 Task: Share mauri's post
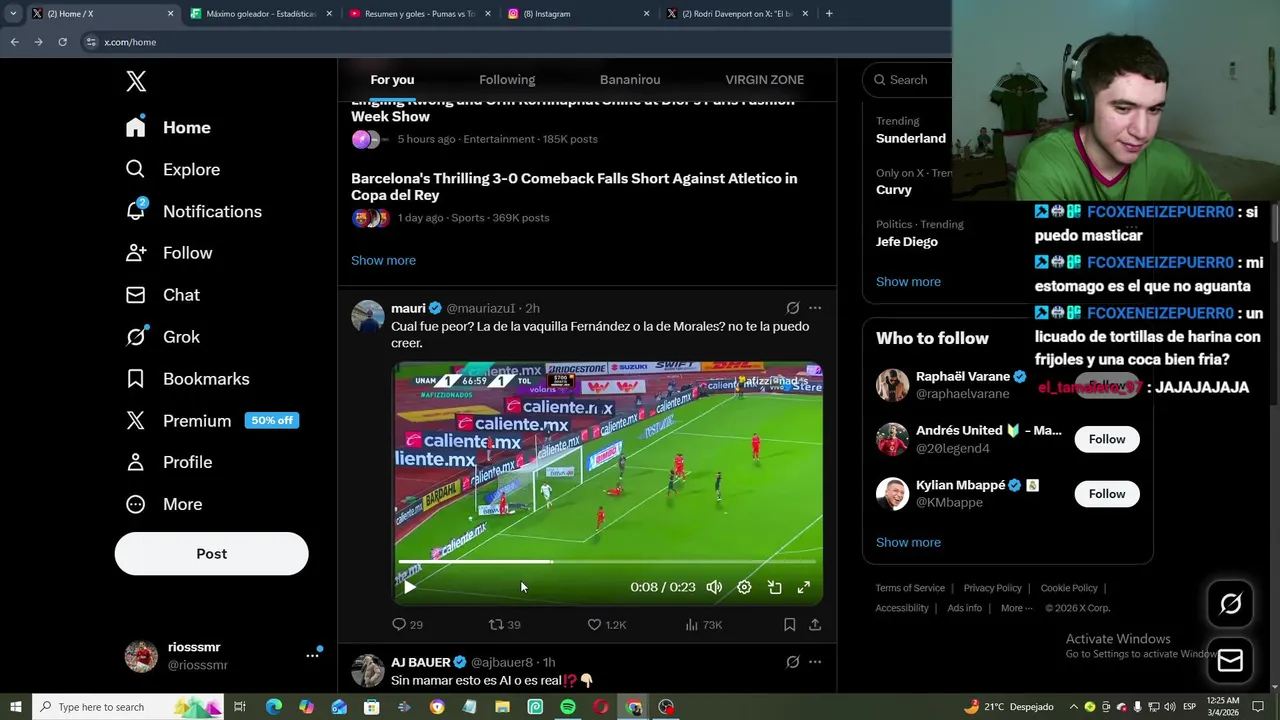tap(815, 624)
